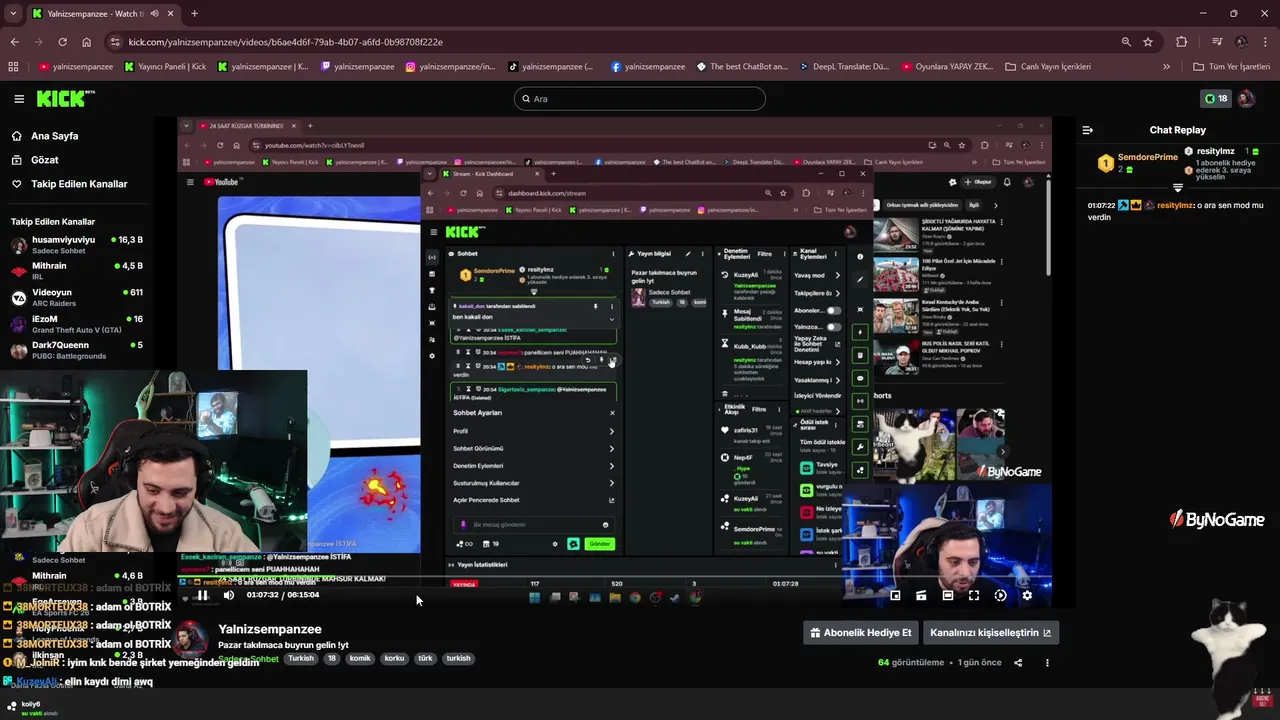The height and width of the screenshot is (720, 1280).
Task: Open the browser home page
Action: 86,42
